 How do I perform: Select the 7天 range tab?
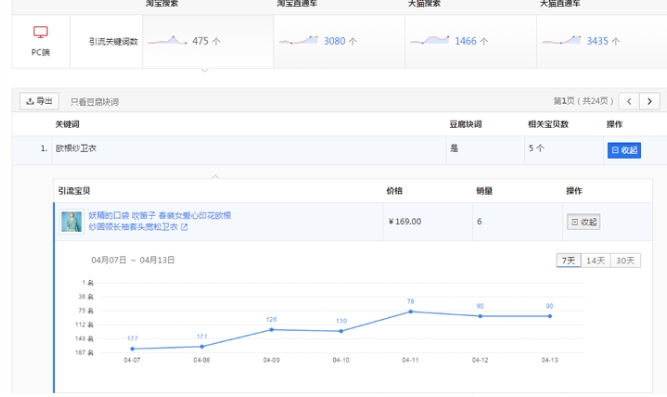[568, 260]
